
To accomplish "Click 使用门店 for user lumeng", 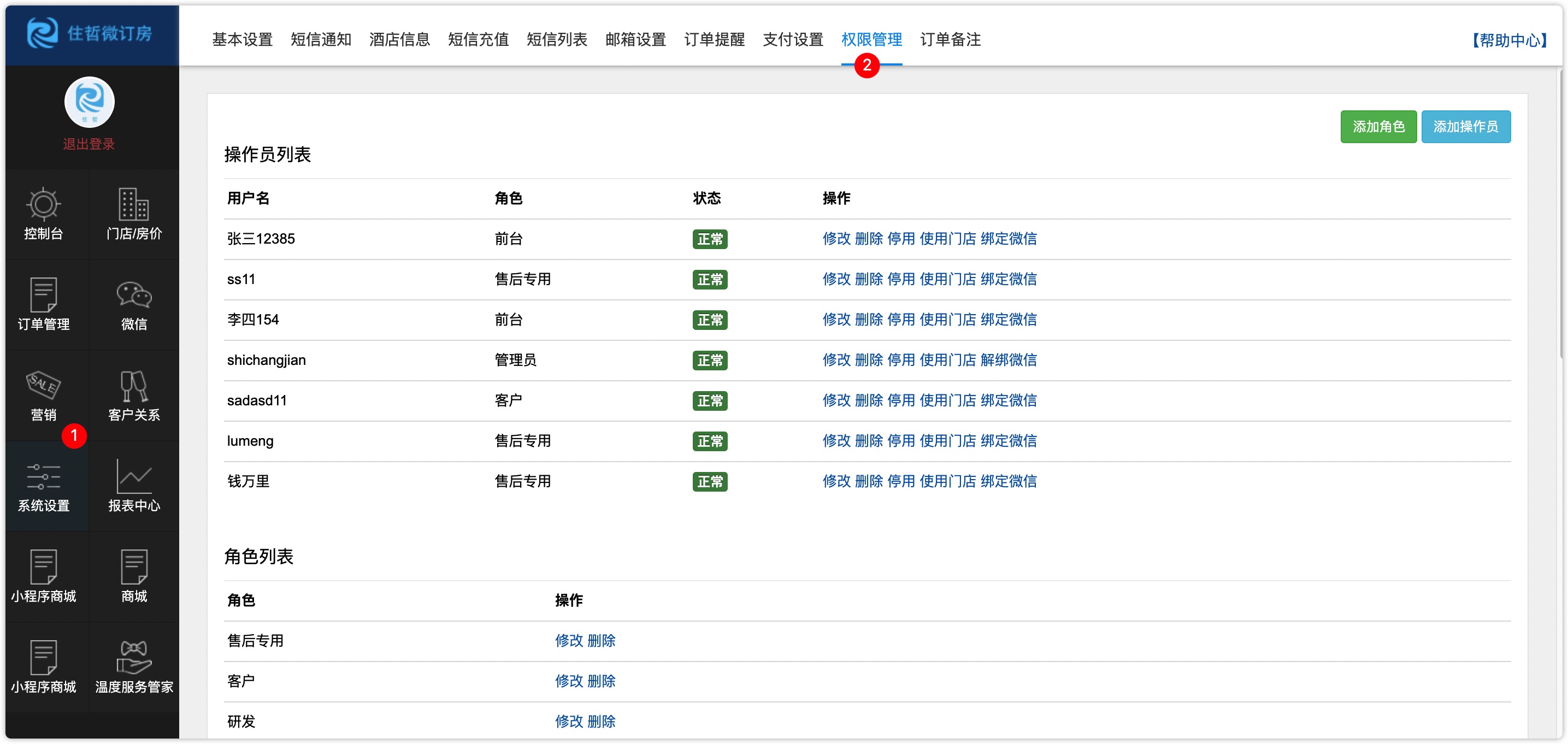I will (948, 441).
